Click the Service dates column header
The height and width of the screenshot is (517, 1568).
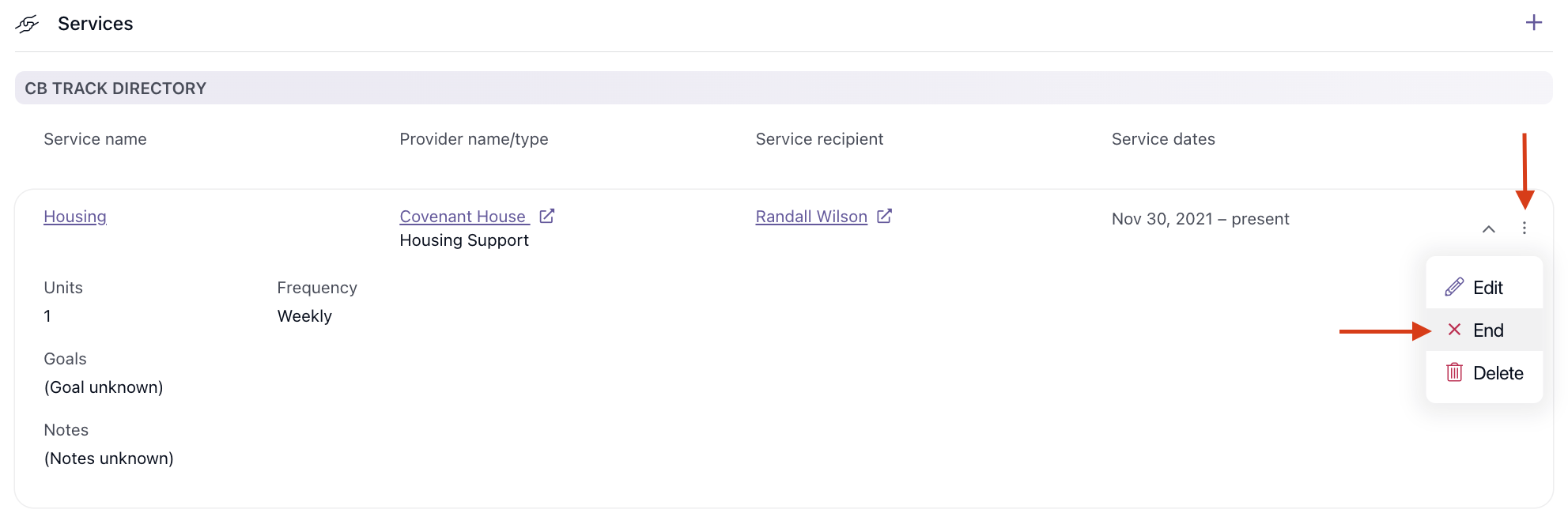click(x=1163, y=139)
